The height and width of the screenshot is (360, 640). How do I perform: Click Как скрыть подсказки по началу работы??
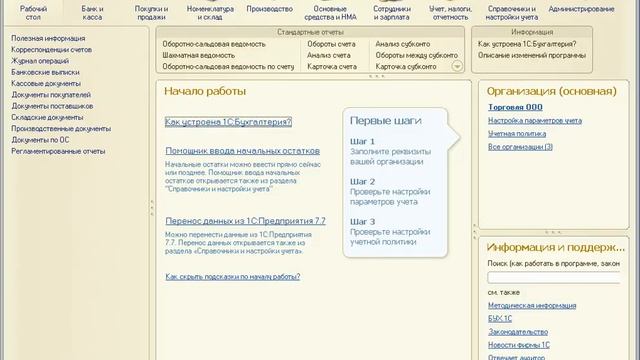tap(233, 277)
